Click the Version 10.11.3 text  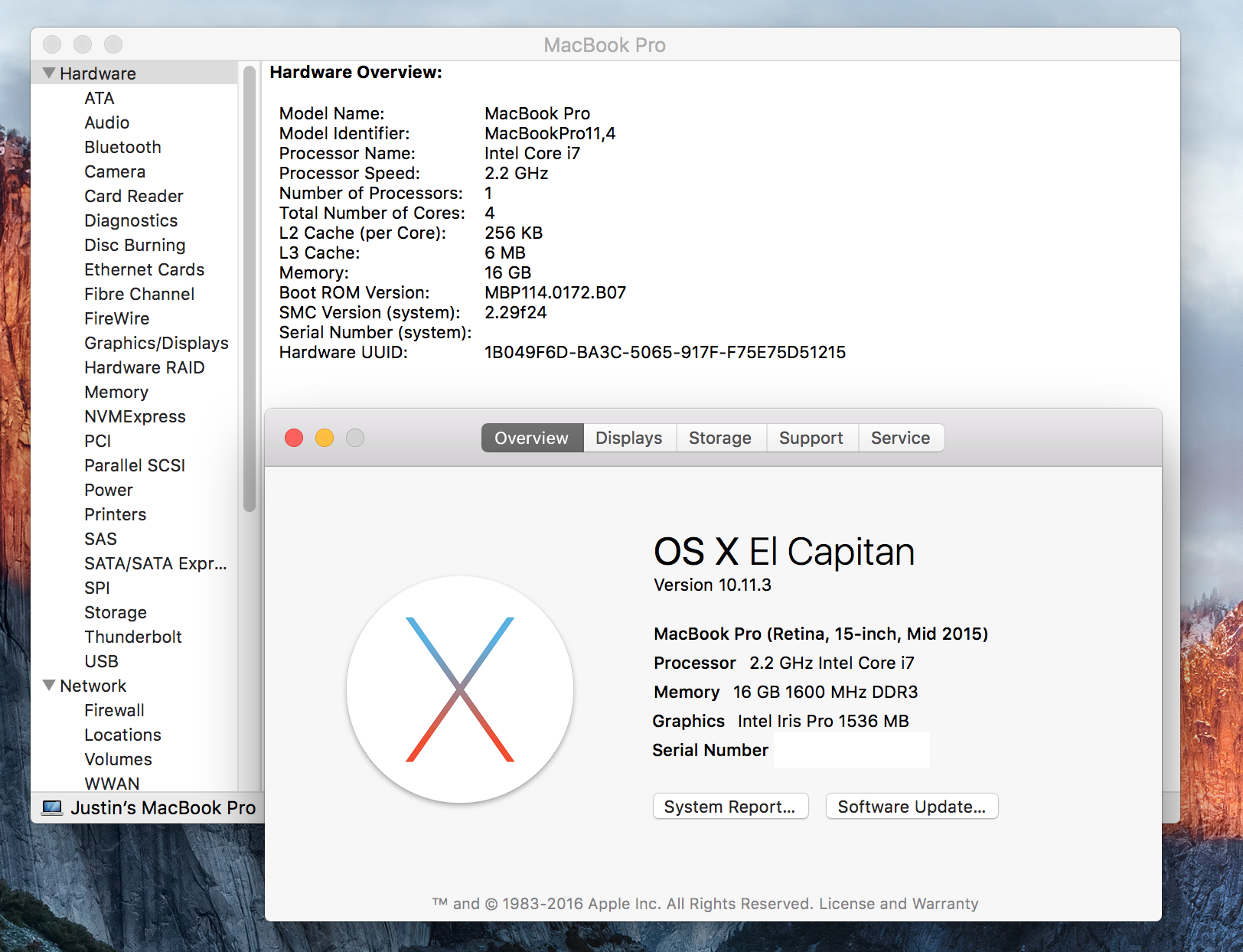(x=713, y=585)
